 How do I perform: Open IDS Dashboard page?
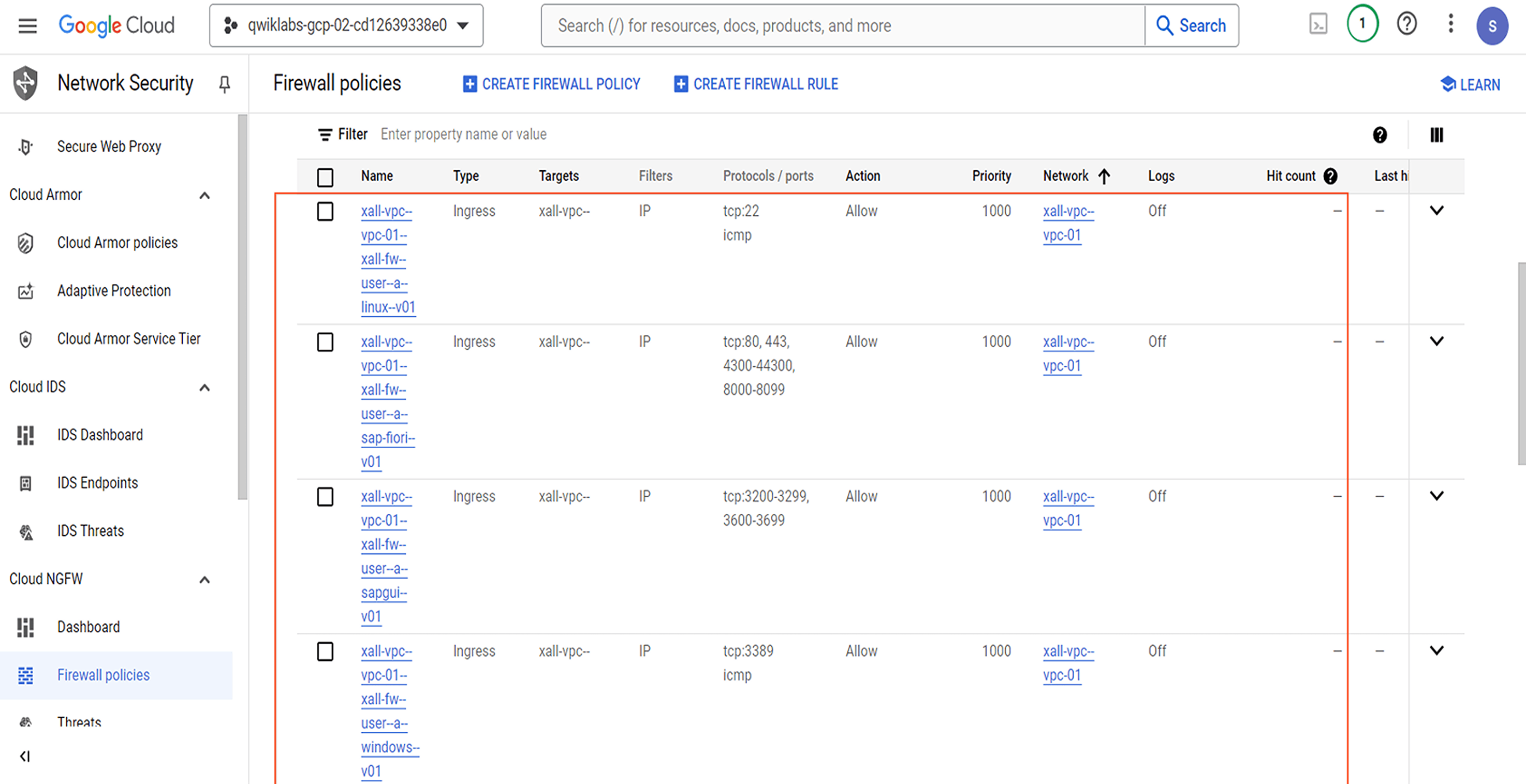click(x=100, y=435)
